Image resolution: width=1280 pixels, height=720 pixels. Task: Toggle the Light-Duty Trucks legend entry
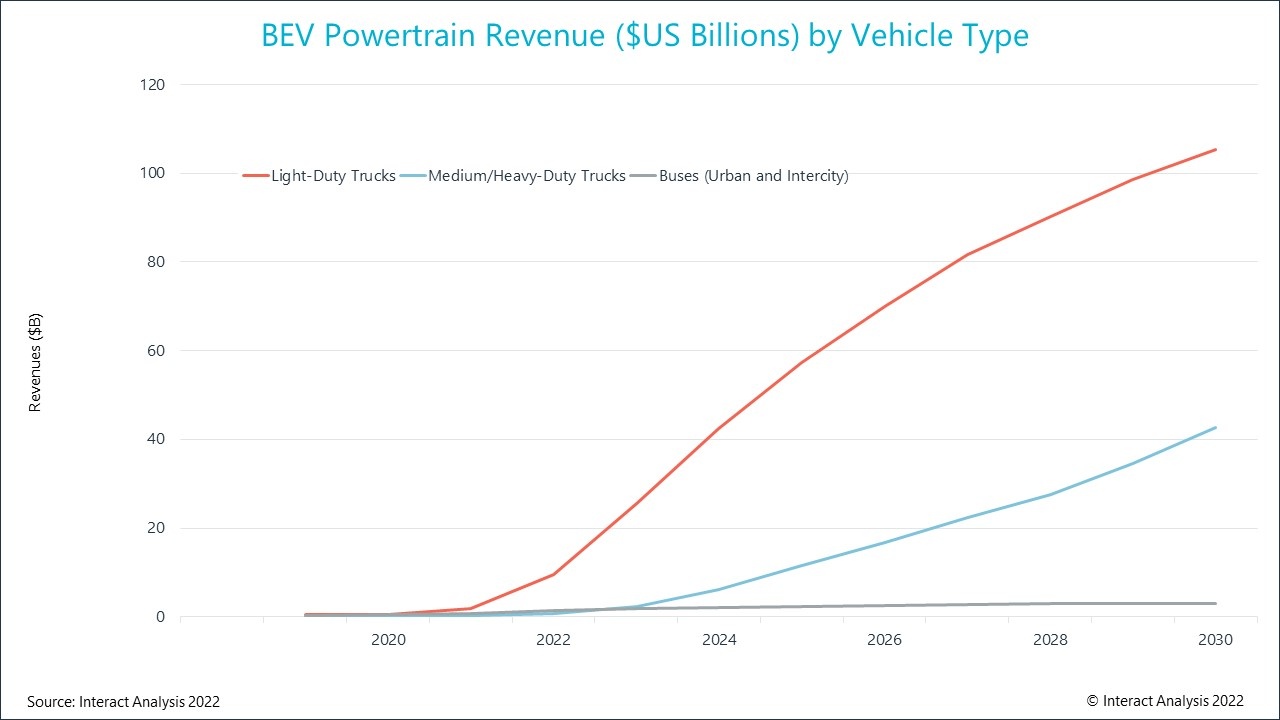point(332,175)
